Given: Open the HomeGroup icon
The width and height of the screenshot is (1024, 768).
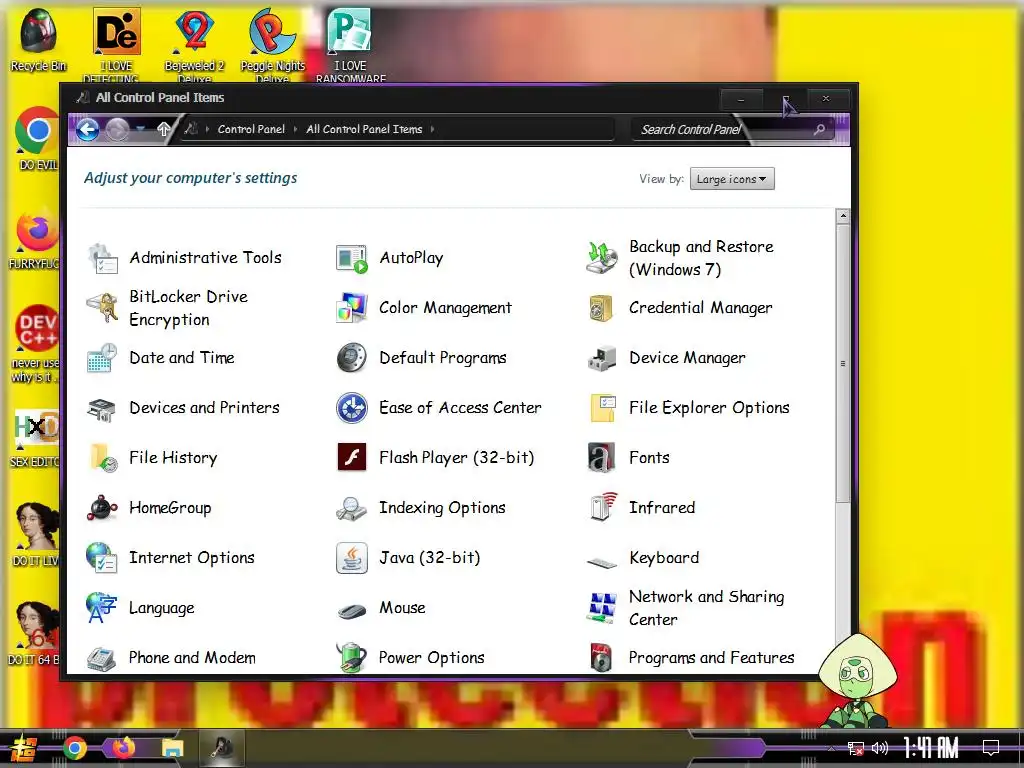Looking at the screenshot, I should [x=102, y=508].
